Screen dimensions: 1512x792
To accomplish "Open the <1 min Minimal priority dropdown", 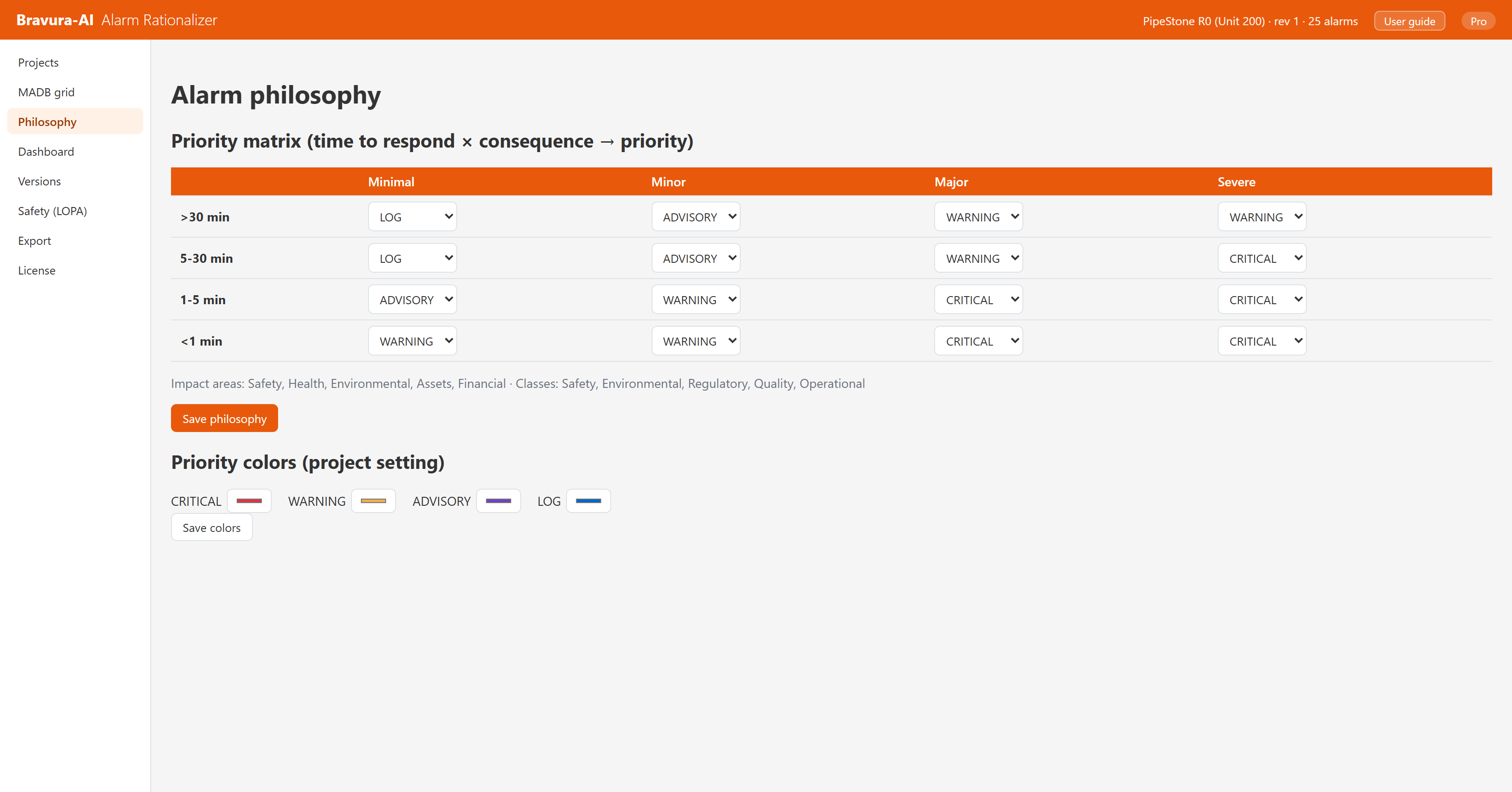I will point(413,341).
